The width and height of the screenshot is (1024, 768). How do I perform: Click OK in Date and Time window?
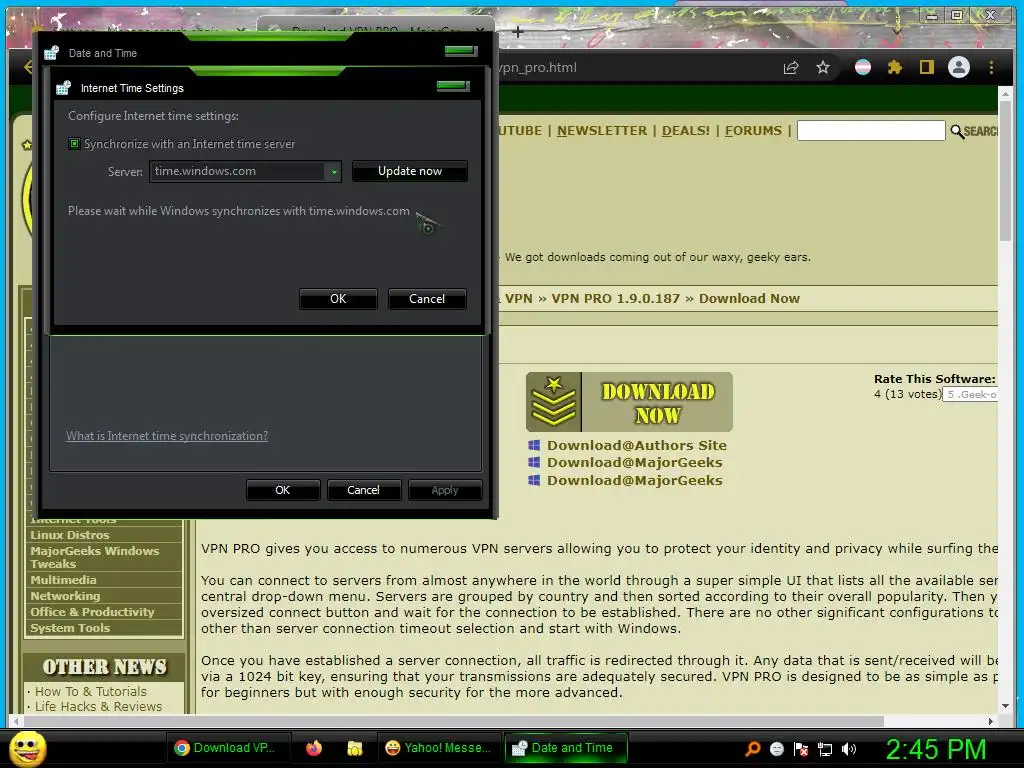click(x=282, y=490)
